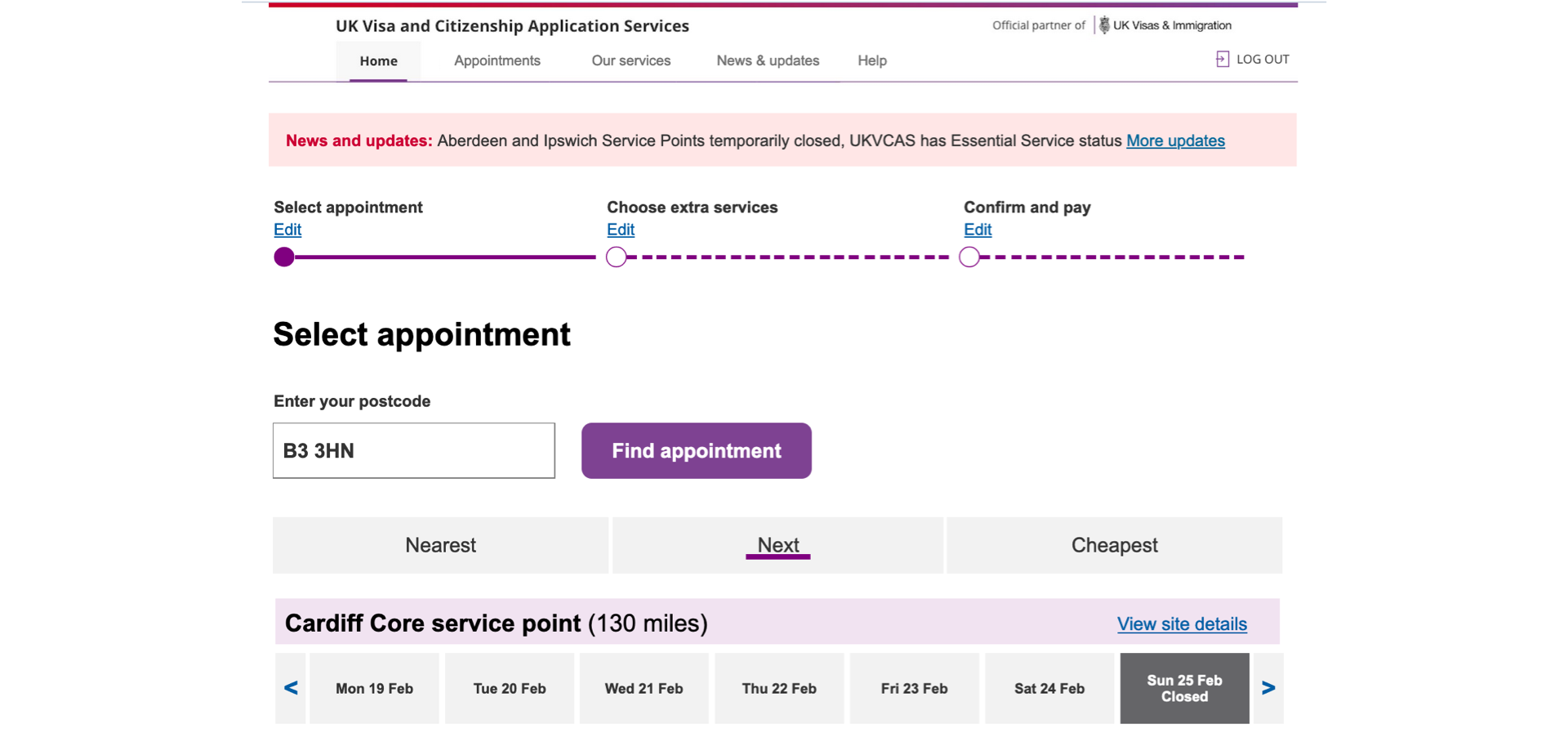
Task: Open Our services in navigation
Action: click(x=631, y=60)
